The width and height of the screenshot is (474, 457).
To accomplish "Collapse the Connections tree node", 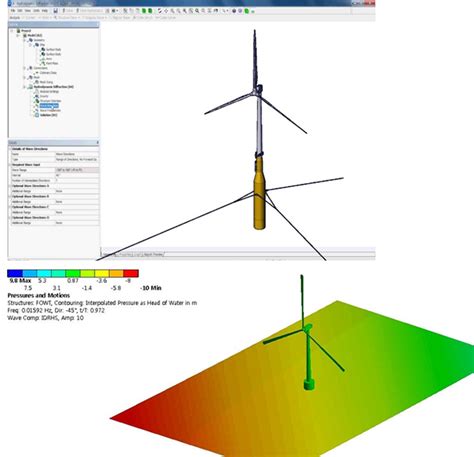I will click(x=24, y=68).
